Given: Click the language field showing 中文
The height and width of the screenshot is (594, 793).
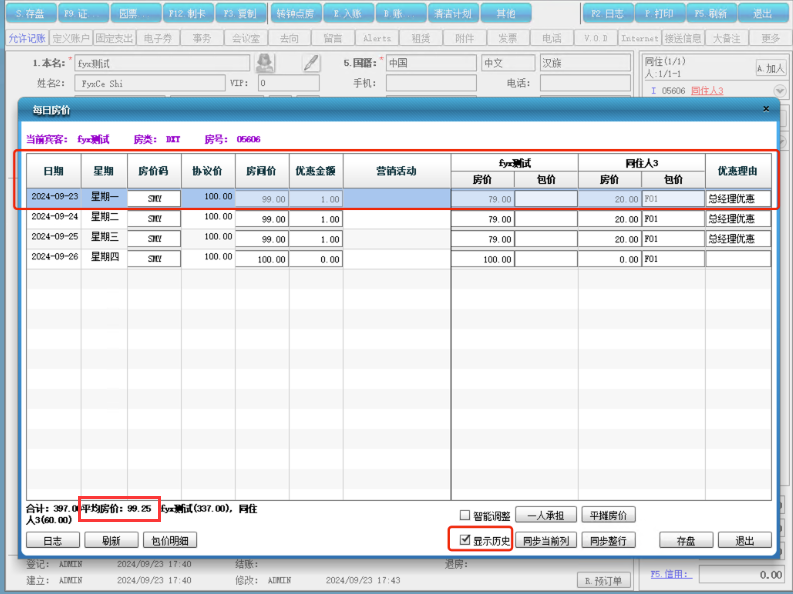Looking at the screenshot, I should (x=508, y=63).
